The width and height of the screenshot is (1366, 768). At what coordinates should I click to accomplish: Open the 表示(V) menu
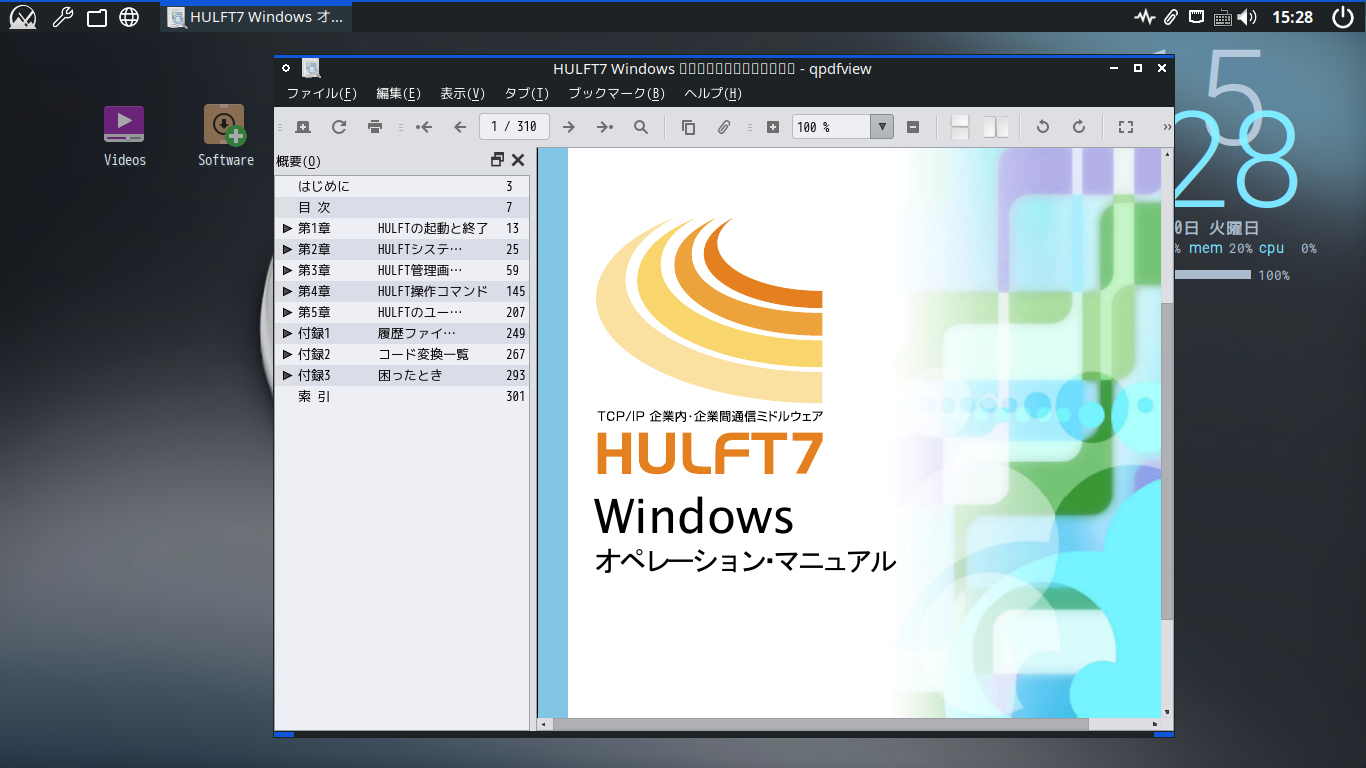tap(462, 93)
